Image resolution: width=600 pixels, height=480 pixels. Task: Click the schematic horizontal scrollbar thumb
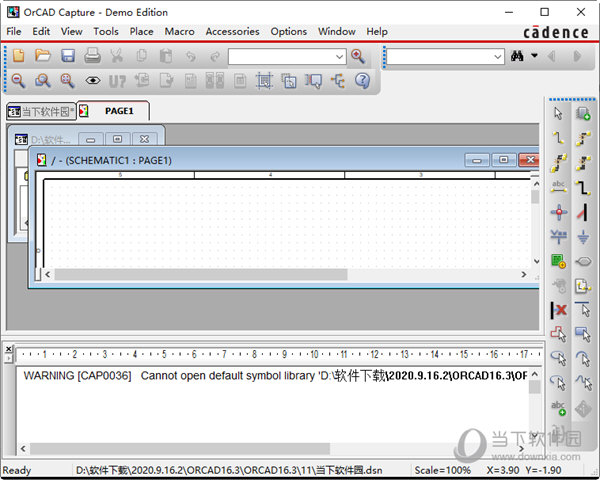201,274
